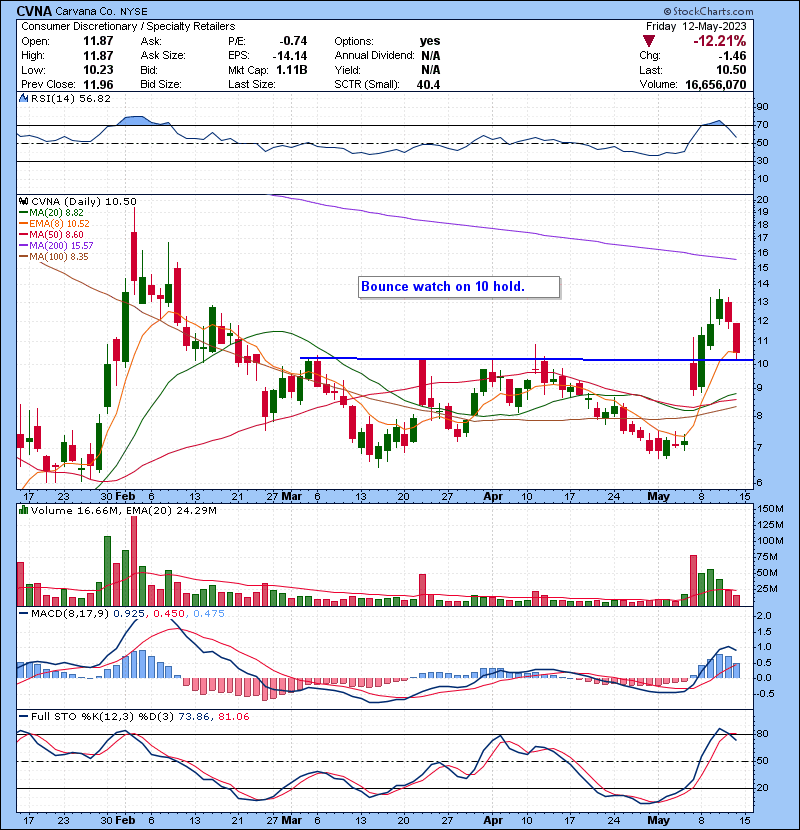800x830 pixels.
Task: Click the Low 10.23 value
Action: (x=98, y=70)
